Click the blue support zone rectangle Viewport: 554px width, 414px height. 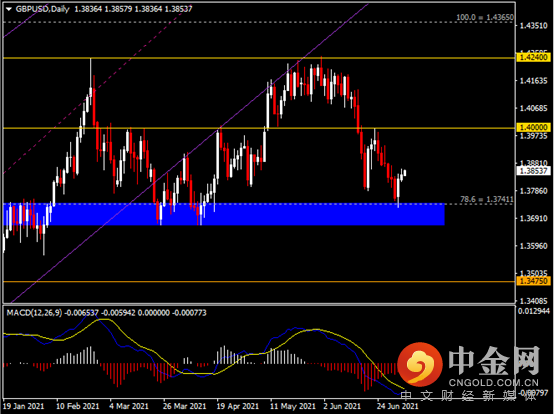coord(224,214)
